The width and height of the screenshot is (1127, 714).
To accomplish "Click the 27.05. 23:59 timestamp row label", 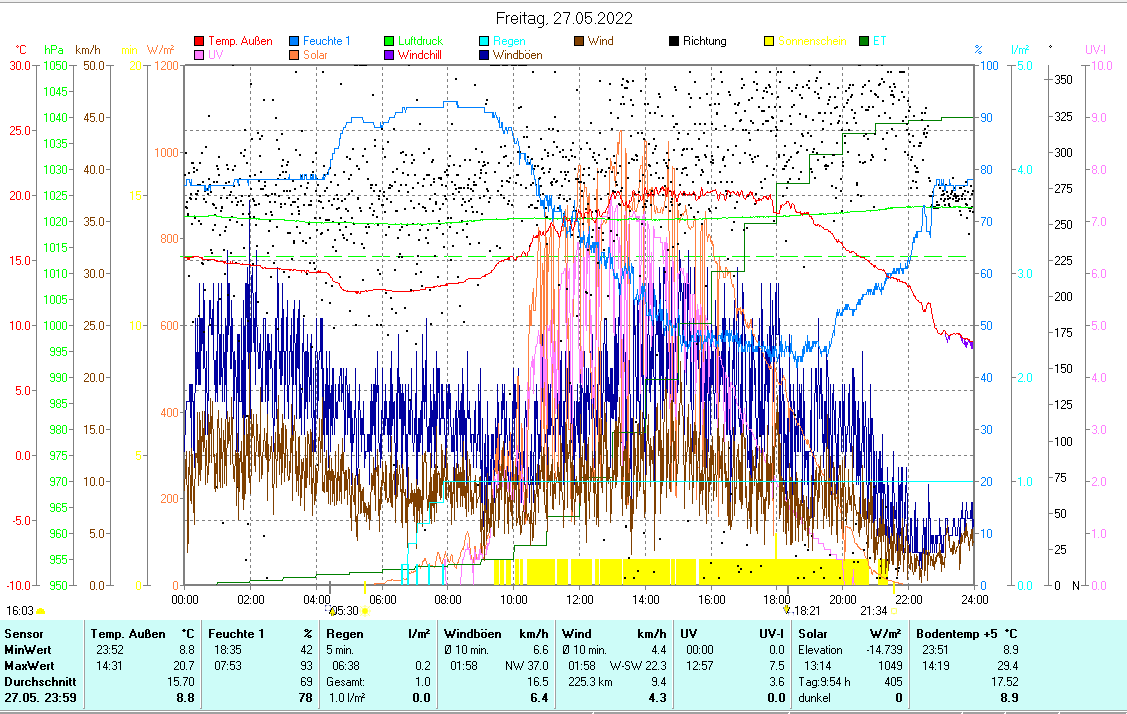I will (x=40, y=697).
